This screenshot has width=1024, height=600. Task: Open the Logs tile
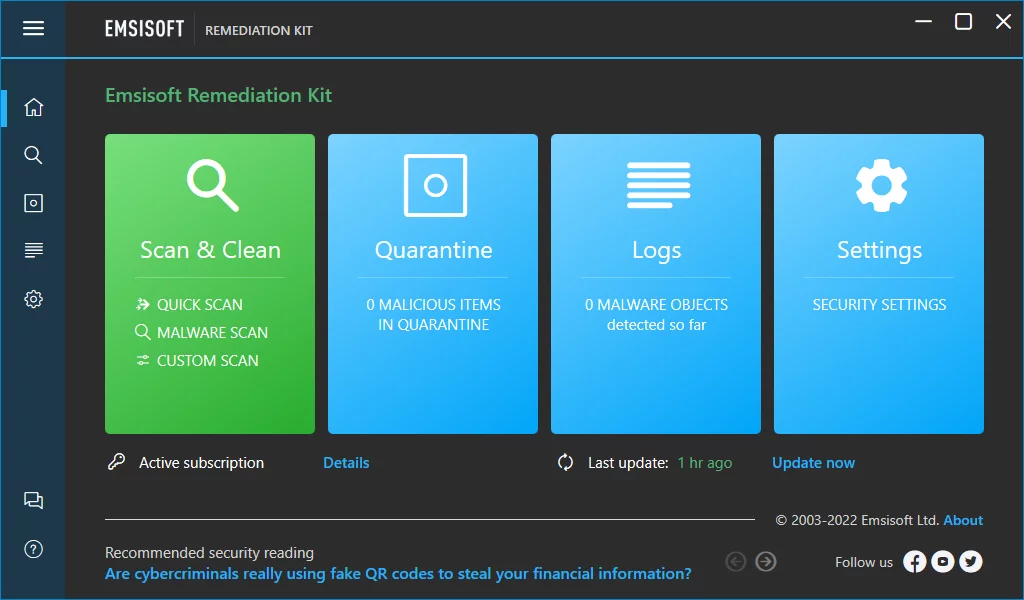pos(656,284)
